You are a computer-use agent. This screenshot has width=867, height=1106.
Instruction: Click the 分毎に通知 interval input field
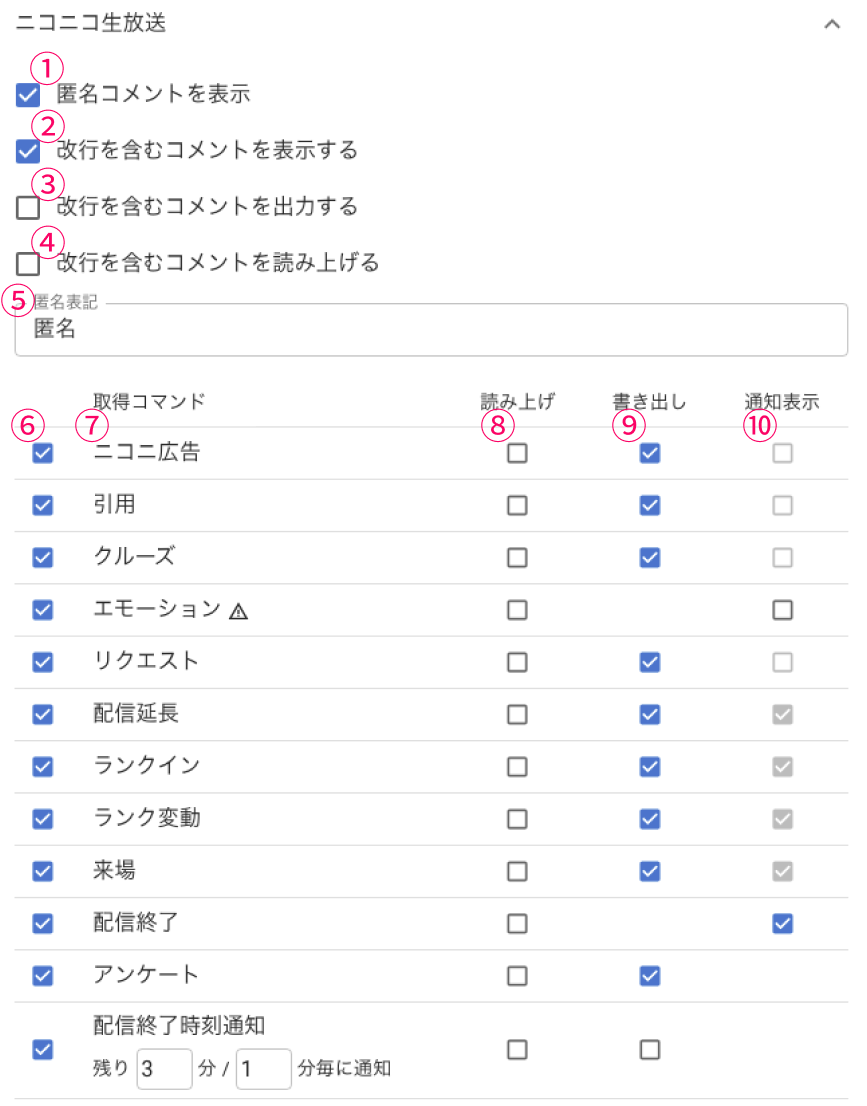pos(263,1069)
